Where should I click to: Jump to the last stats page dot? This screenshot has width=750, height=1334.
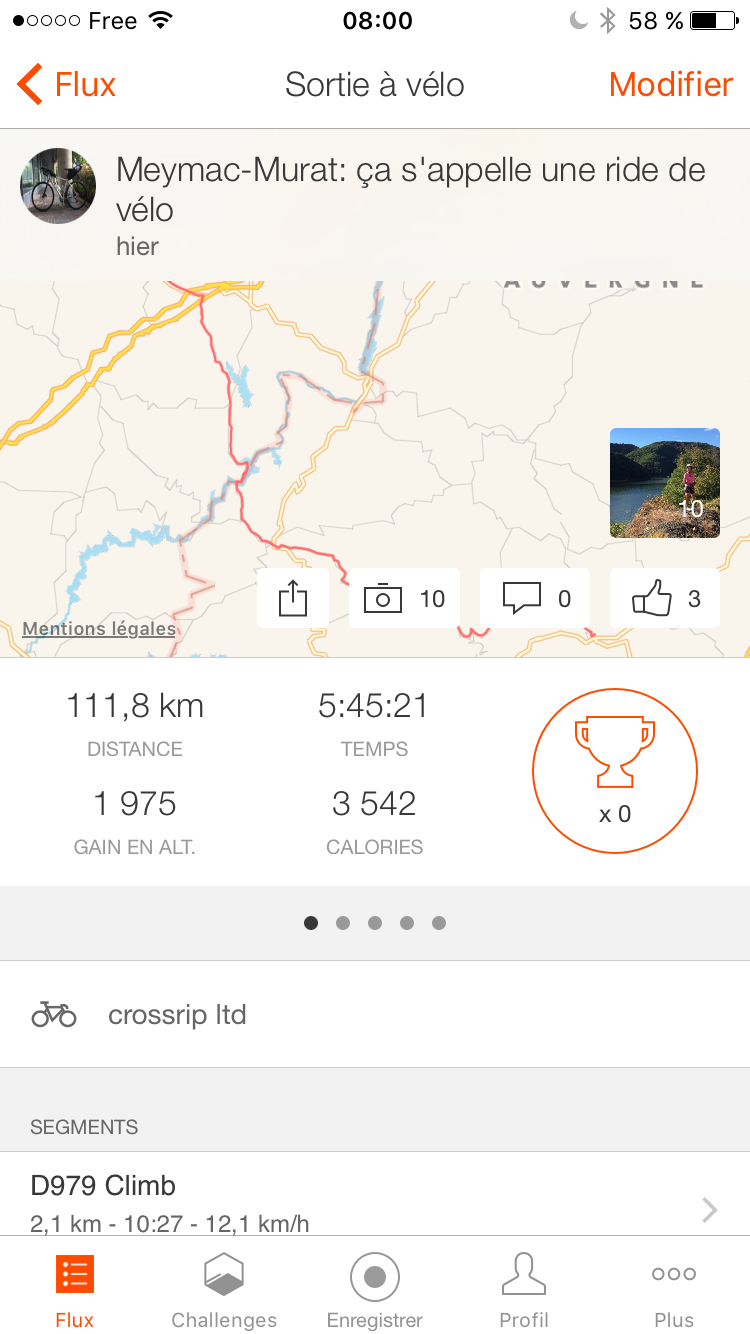[x=439, y=923]
